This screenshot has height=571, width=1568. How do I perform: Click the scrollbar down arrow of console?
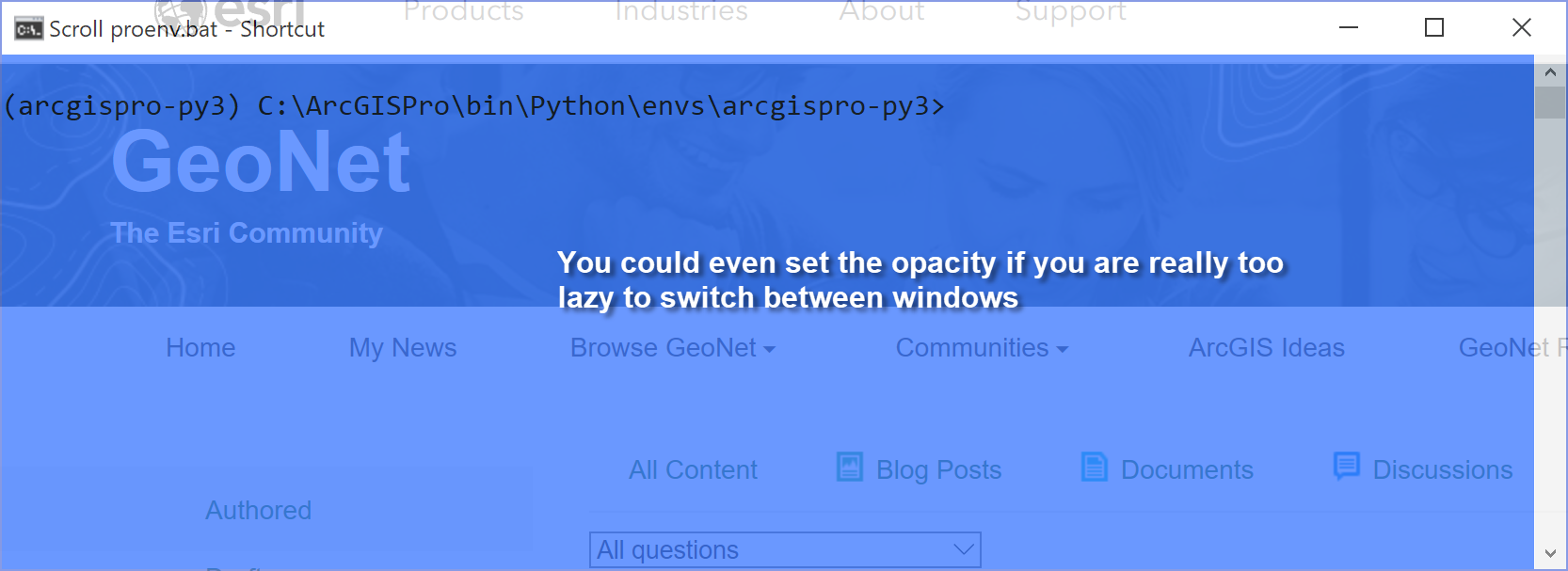point(1550,554)
